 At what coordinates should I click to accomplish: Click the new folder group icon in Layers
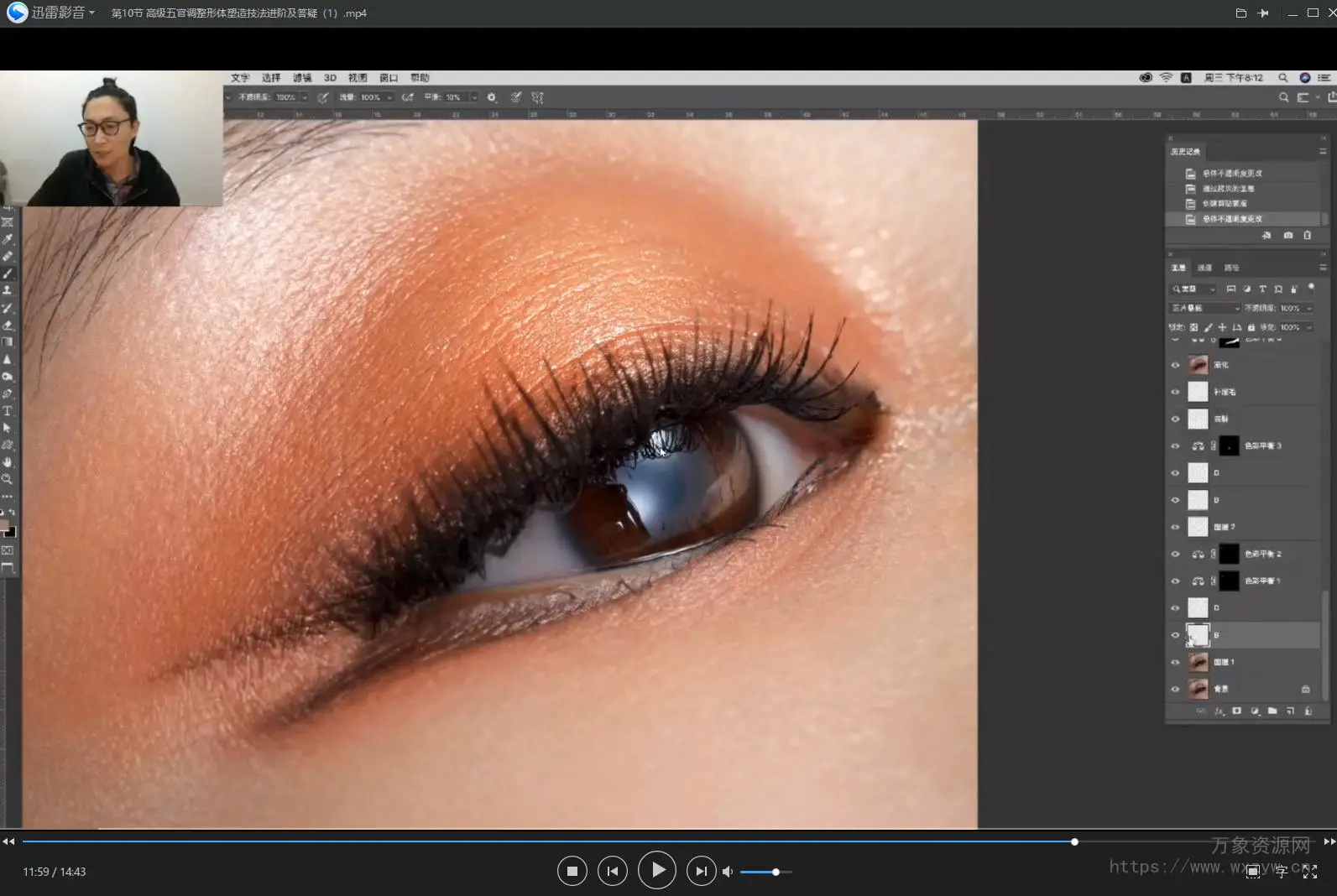(x=1272, y=711)
